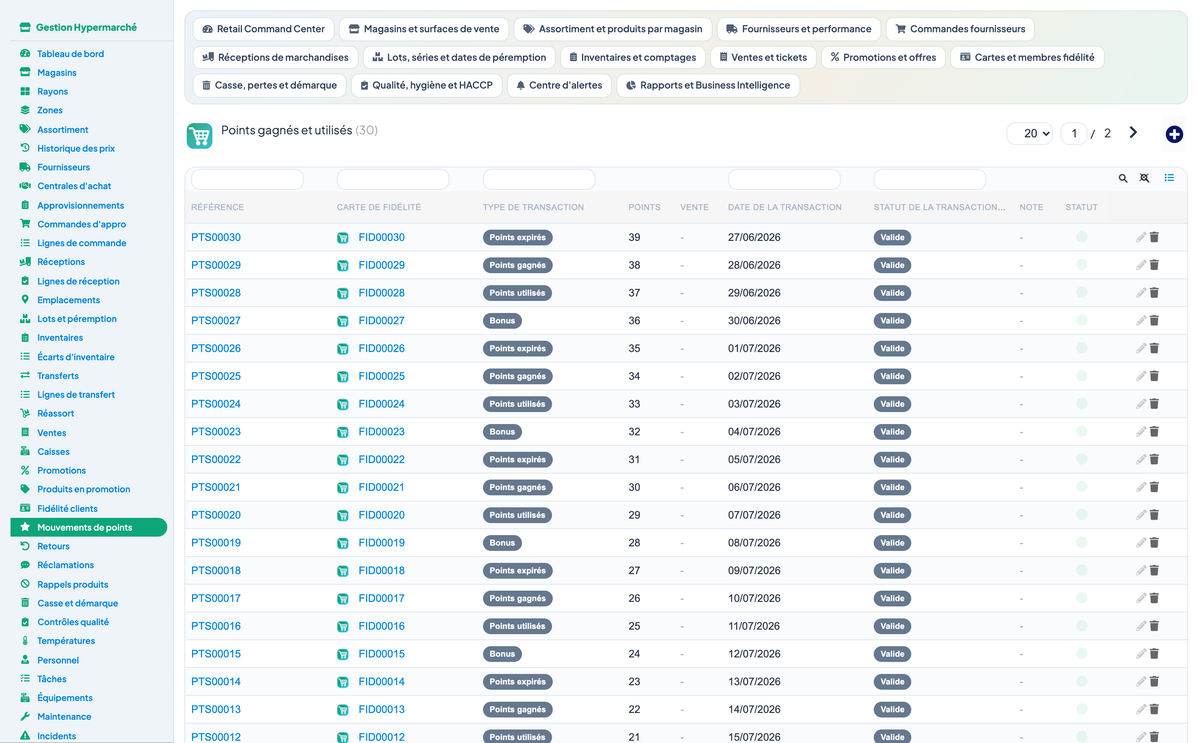This screenshot has width=1200, height=743.
Task: Click the page number field showing 1
Action: point(1074,133)
